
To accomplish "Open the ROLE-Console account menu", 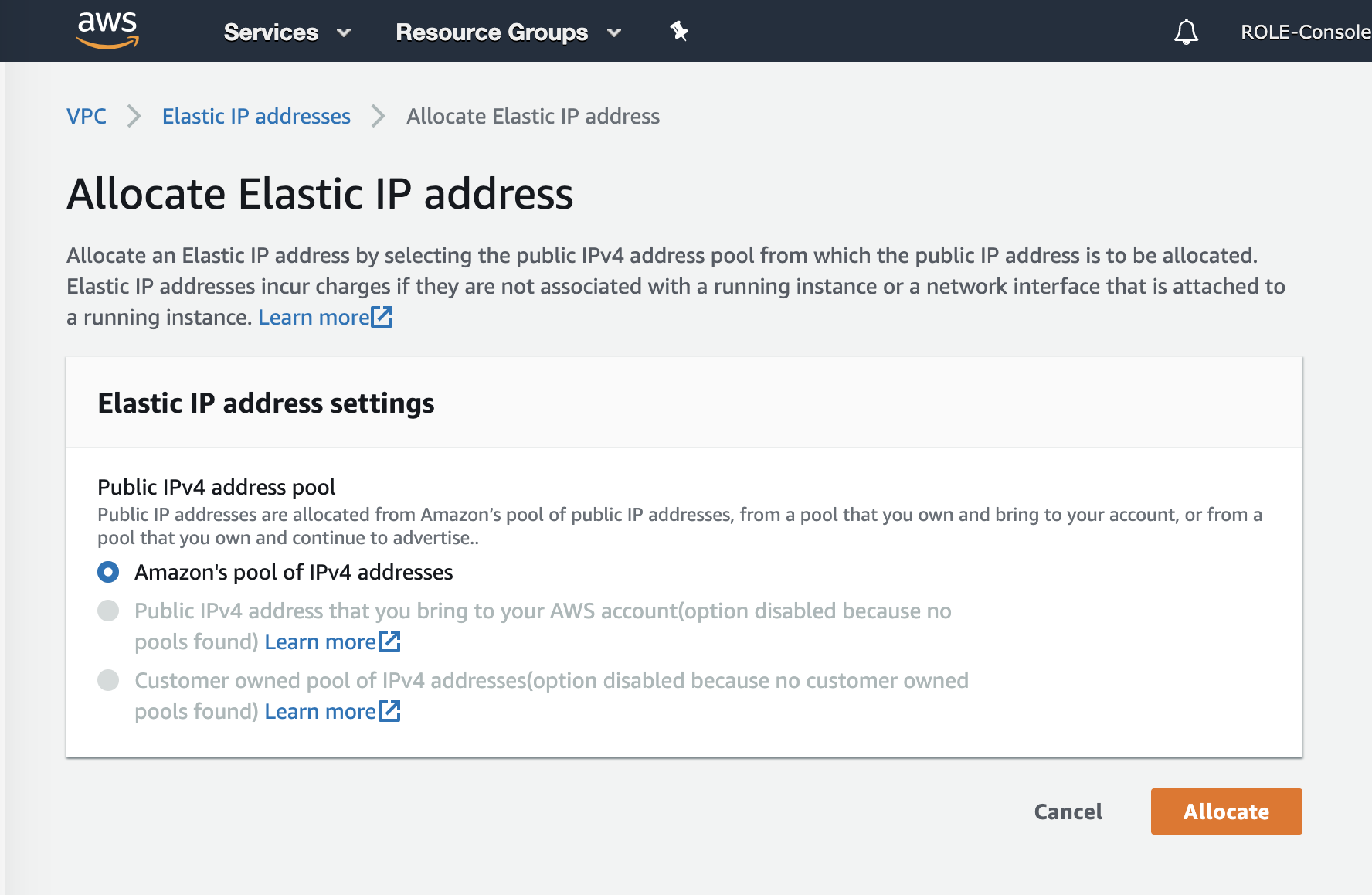I will point(1306,32).
